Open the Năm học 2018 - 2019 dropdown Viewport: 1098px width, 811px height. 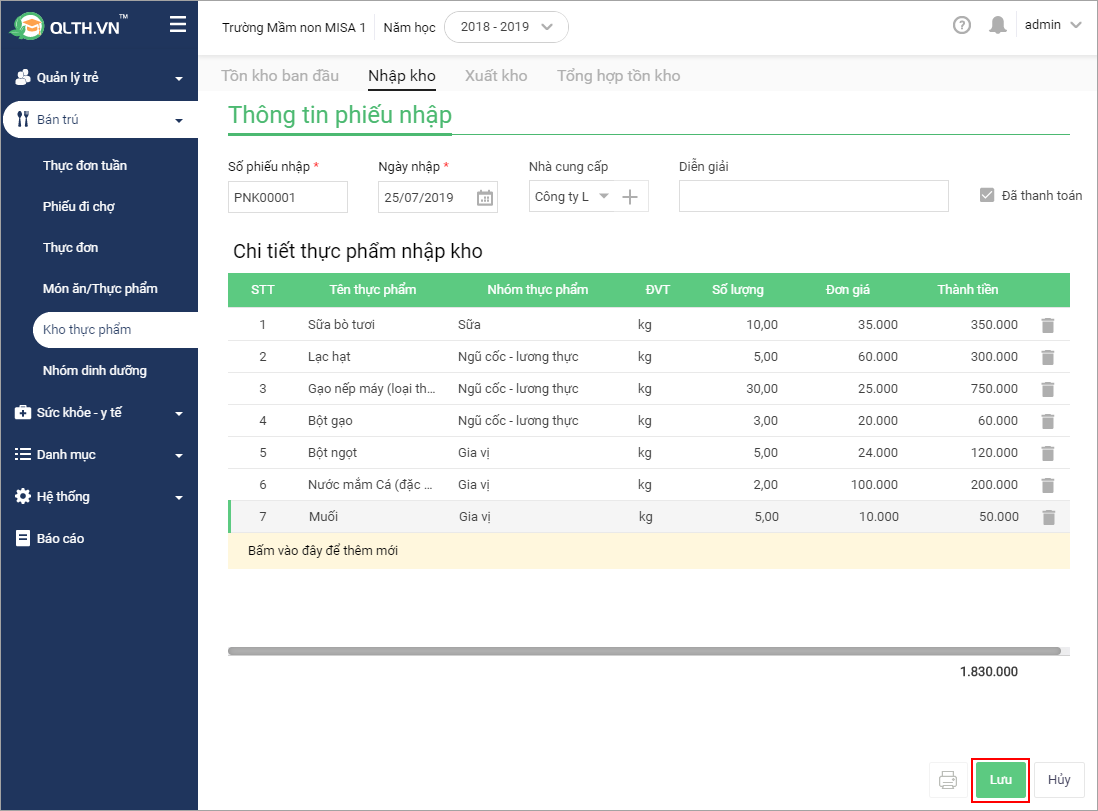point(506,27)
